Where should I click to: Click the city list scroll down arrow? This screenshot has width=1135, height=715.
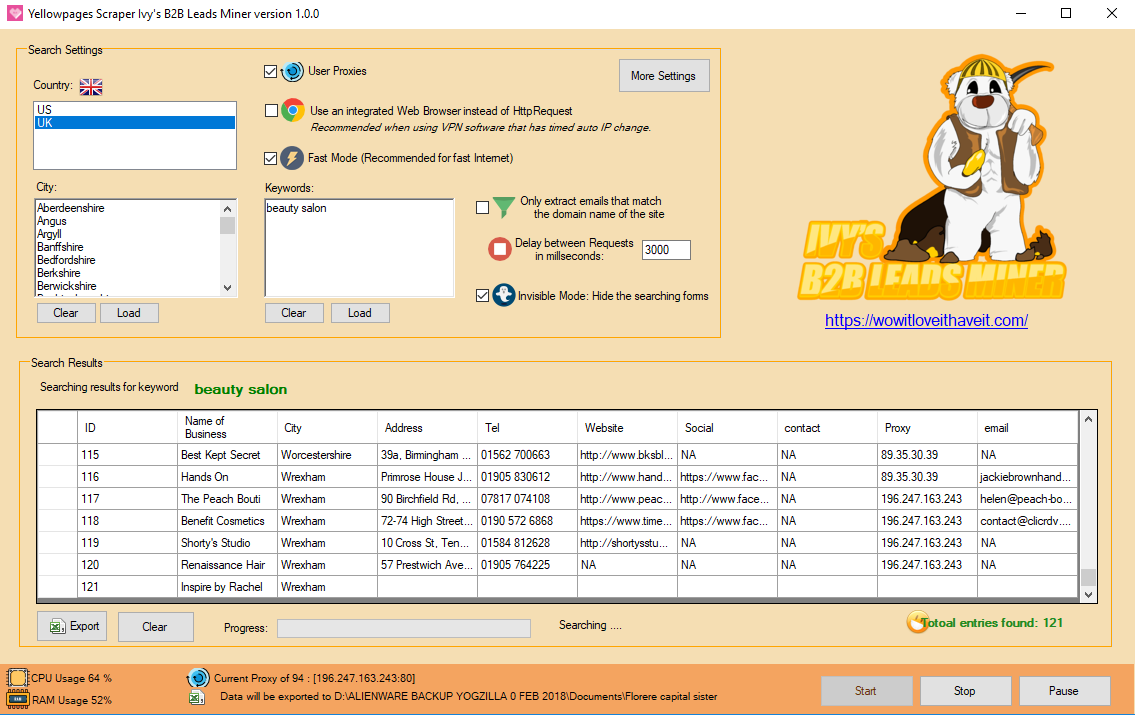[x=227, y=287]
